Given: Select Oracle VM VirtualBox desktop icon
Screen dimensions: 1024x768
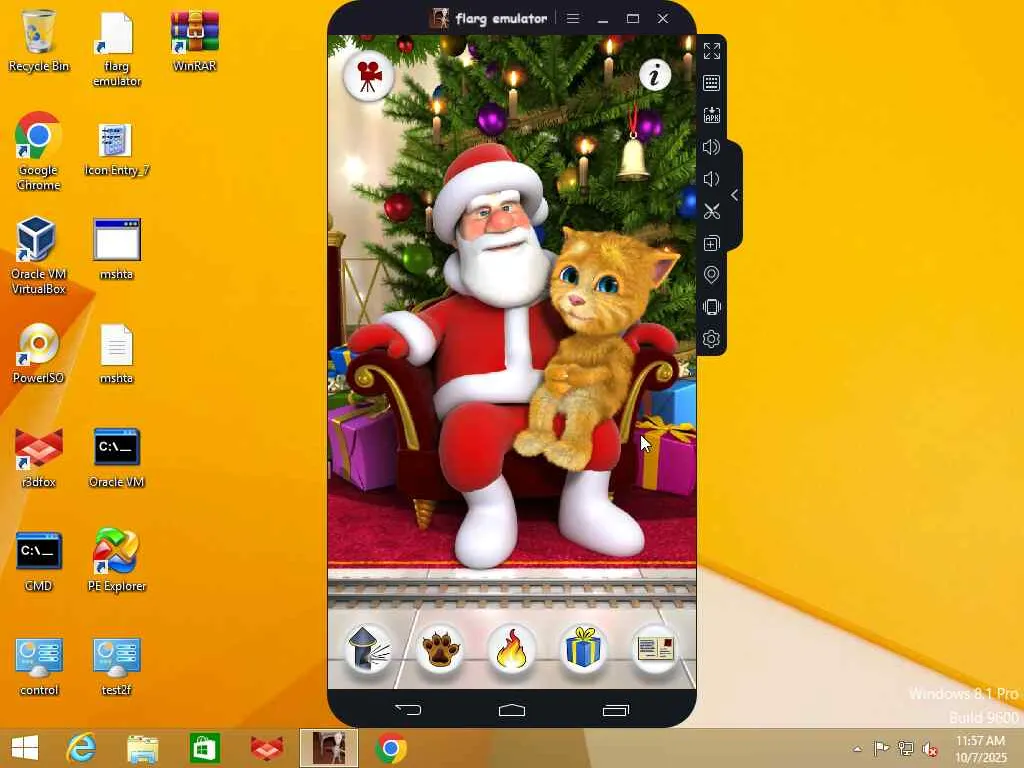Looking at the screenshot, I should [x=39, y=256].
